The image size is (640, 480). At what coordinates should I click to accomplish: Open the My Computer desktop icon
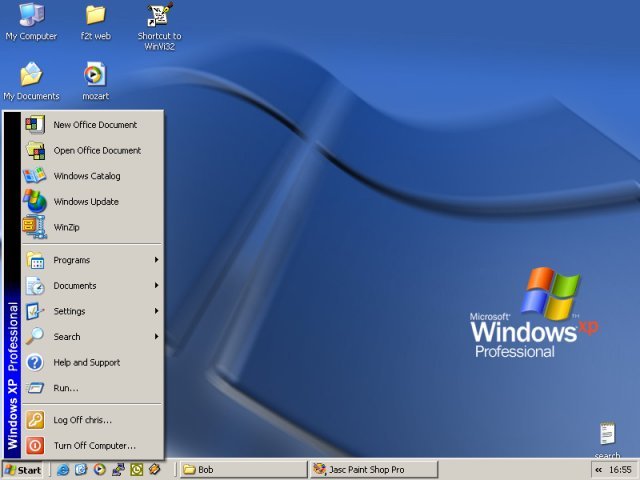(x=31, y=21)
